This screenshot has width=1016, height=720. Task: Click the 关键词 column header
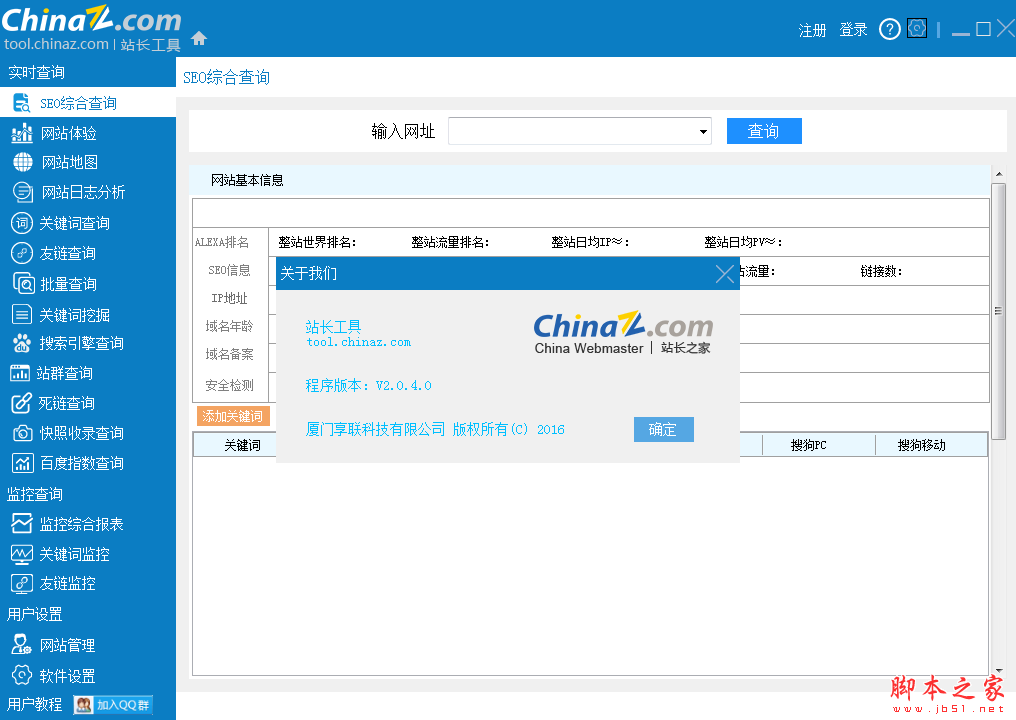pyautogui.click(x=242, y=445)
